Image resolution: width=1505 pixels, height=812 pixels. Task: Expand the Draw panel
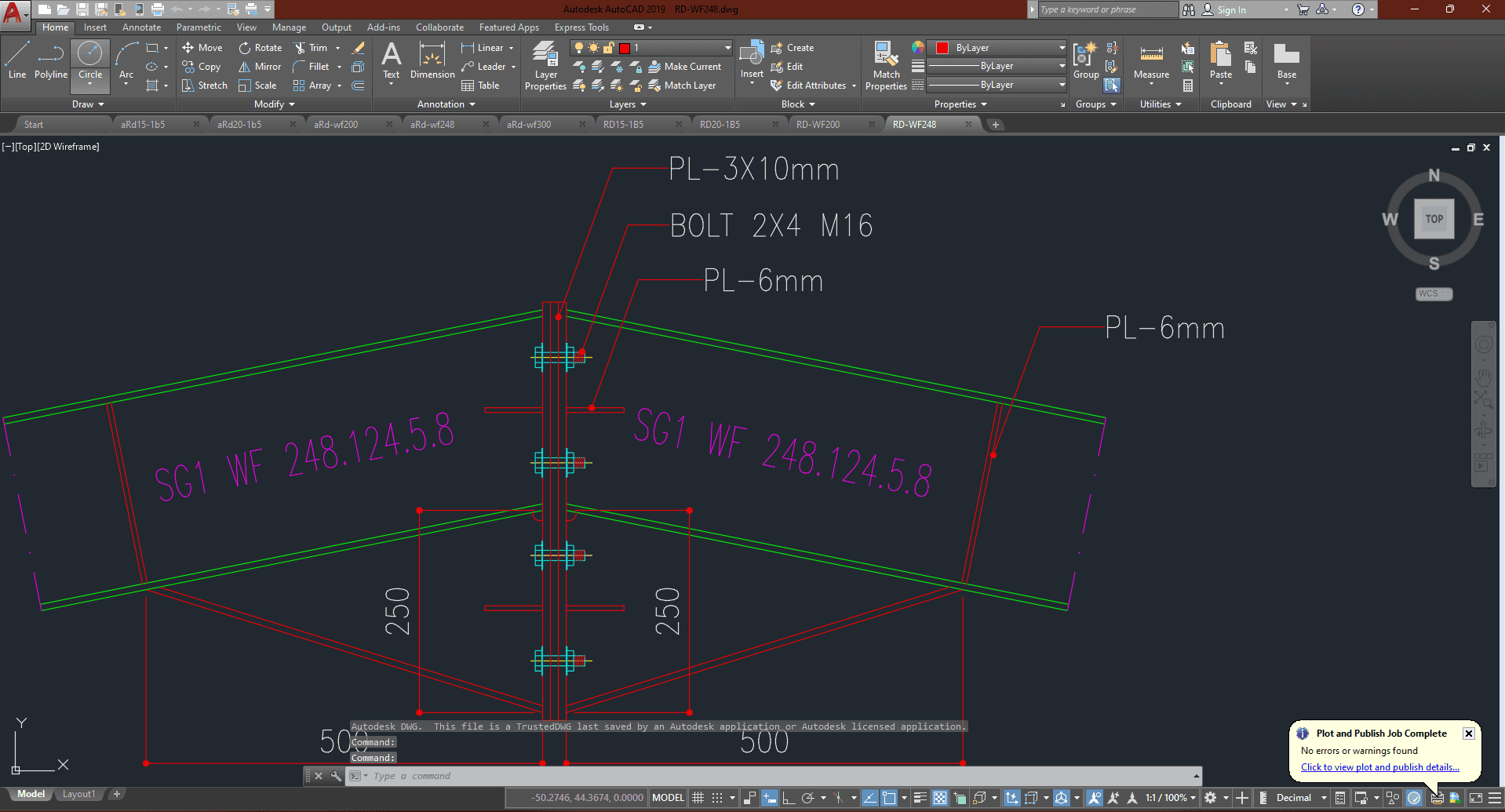(87, 104)
